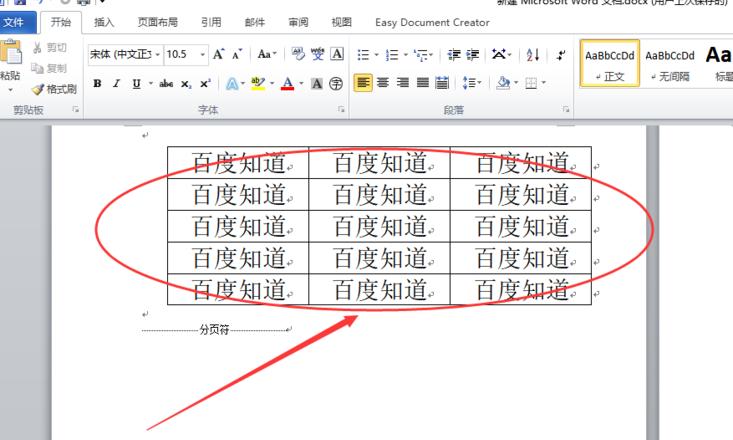
Task: Click the decrease indent icon
Action: pos(454,55)
